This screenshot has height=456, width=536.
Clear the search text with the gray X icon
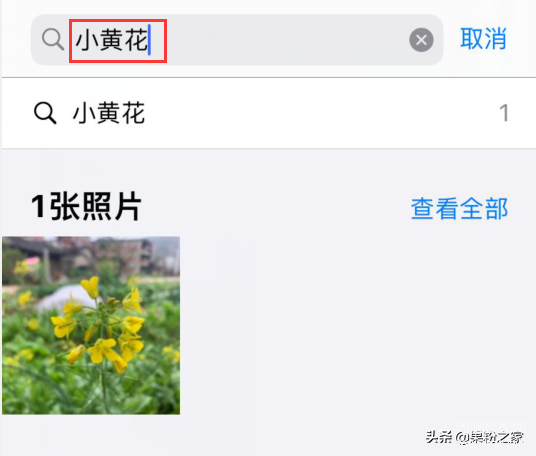(x=421, y=40)
